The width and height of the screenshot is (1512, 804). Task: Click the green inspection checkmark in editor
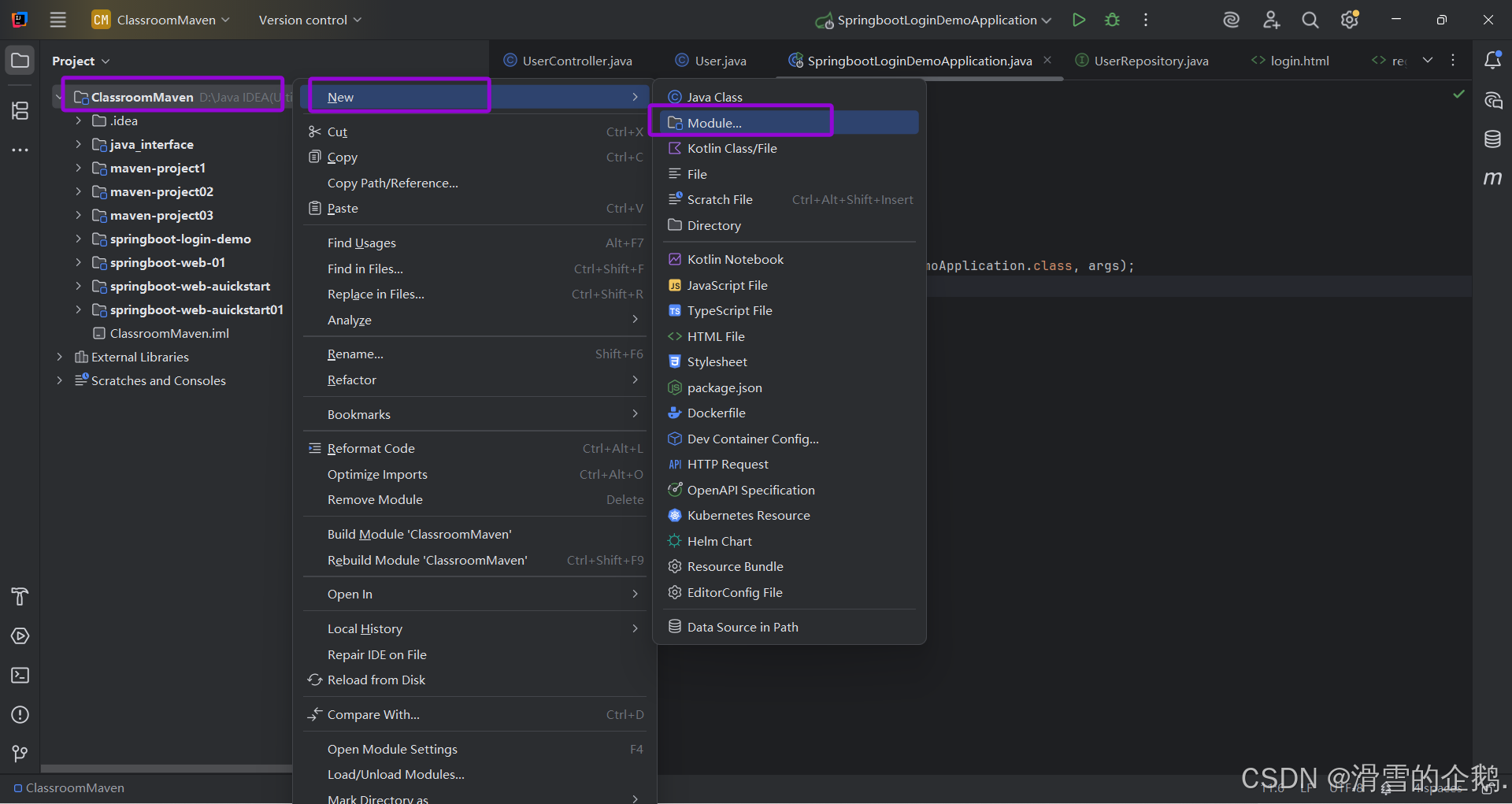tap(1458, 94)
